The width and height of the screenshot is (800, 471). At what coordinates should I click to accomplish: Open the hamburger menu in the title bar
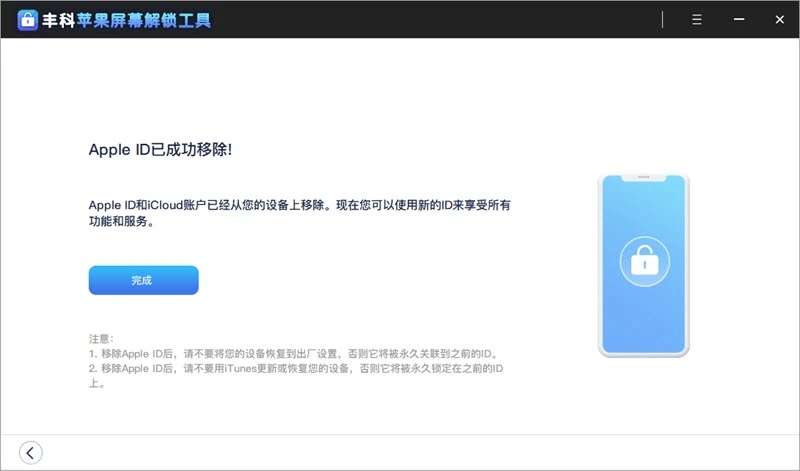point(696,19)
